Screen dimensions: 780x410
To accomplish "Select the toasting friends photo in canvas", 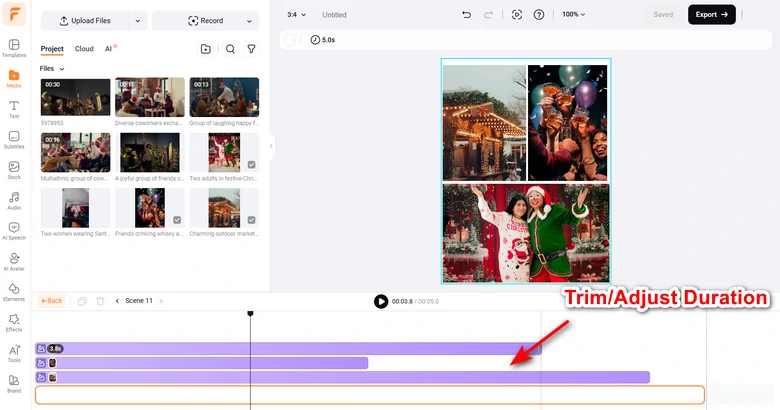I will point(568,123).
